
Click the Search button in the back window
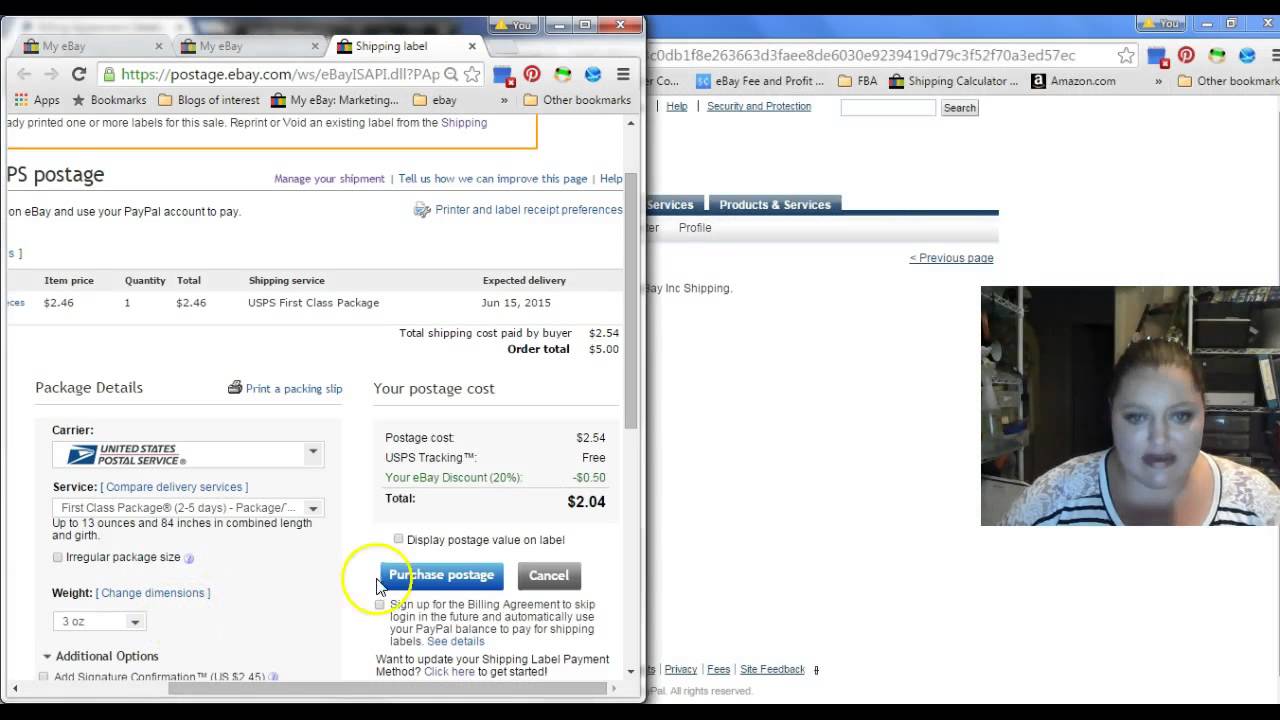click(x=959, y=108)
